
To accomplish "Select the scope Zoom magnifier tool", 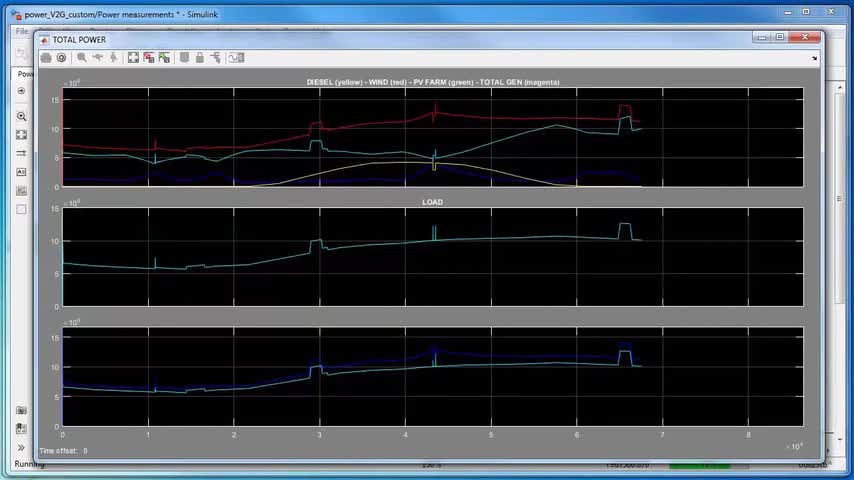I will point(82,57).
